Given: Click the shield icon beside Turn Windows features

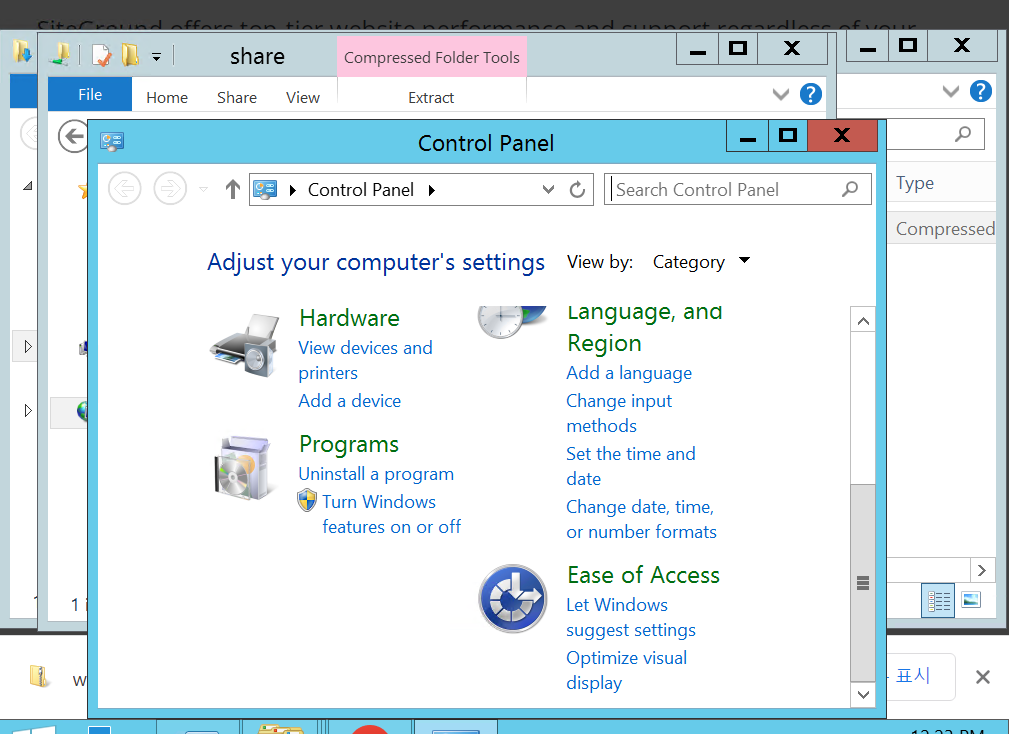Looking at the screenshot, I should pos(307,500).
